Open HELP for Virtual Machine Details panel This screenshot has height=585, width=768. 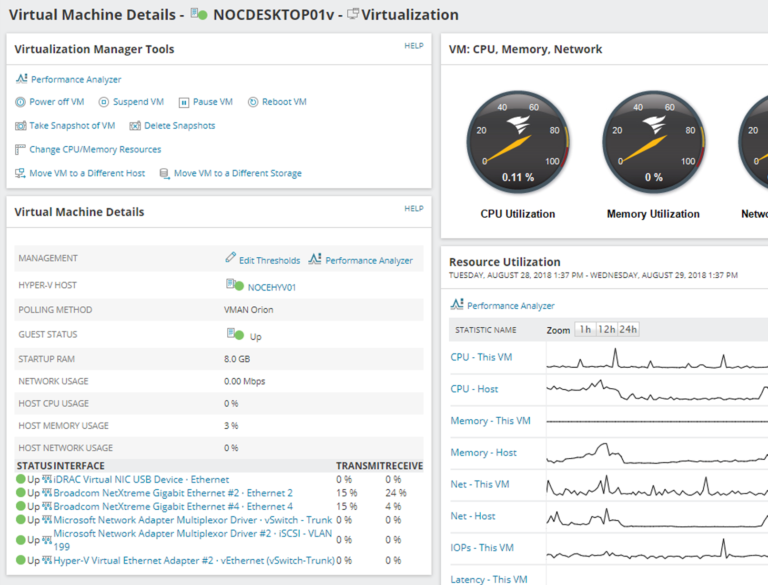coord(414,209)
